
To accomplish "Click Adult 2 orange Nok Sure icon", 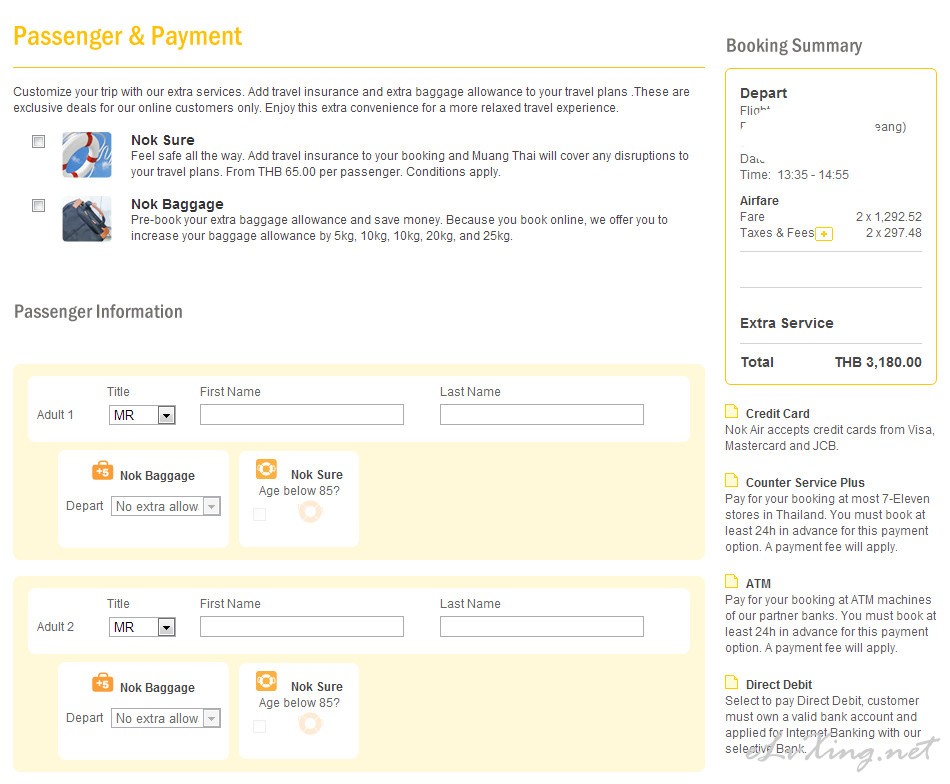I will tap(266, 681).
